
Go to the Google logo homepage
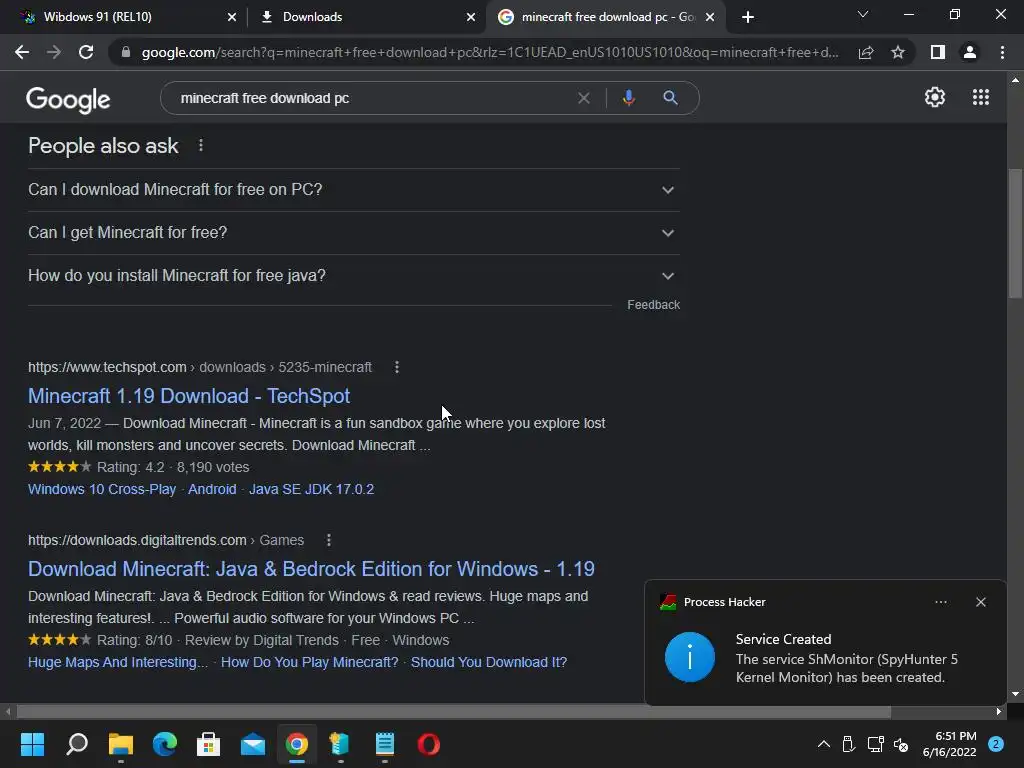pyautogui.click(x=68, y=99)
